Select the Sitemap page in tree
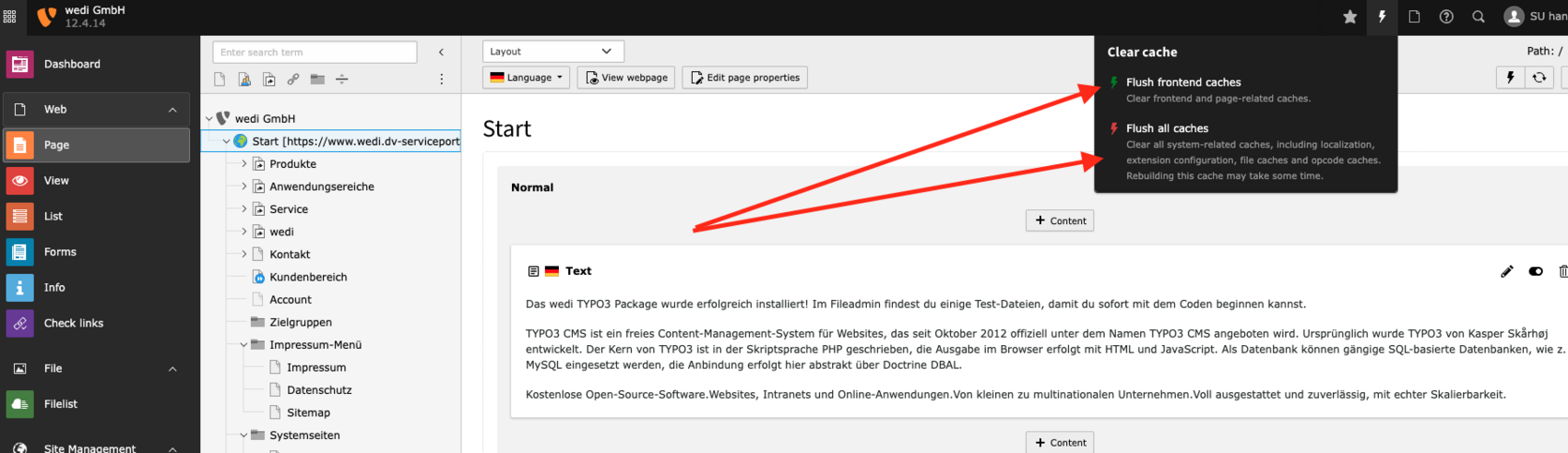The image size is (1568, 453). coord(308,413)
